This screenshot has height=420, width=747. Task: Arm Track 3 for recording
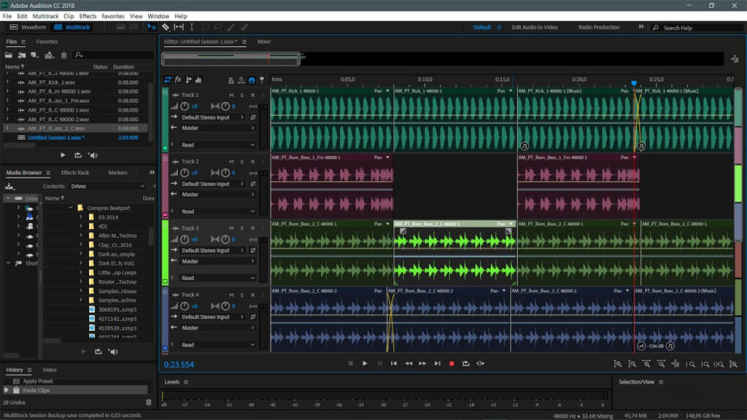coord(252,228)
